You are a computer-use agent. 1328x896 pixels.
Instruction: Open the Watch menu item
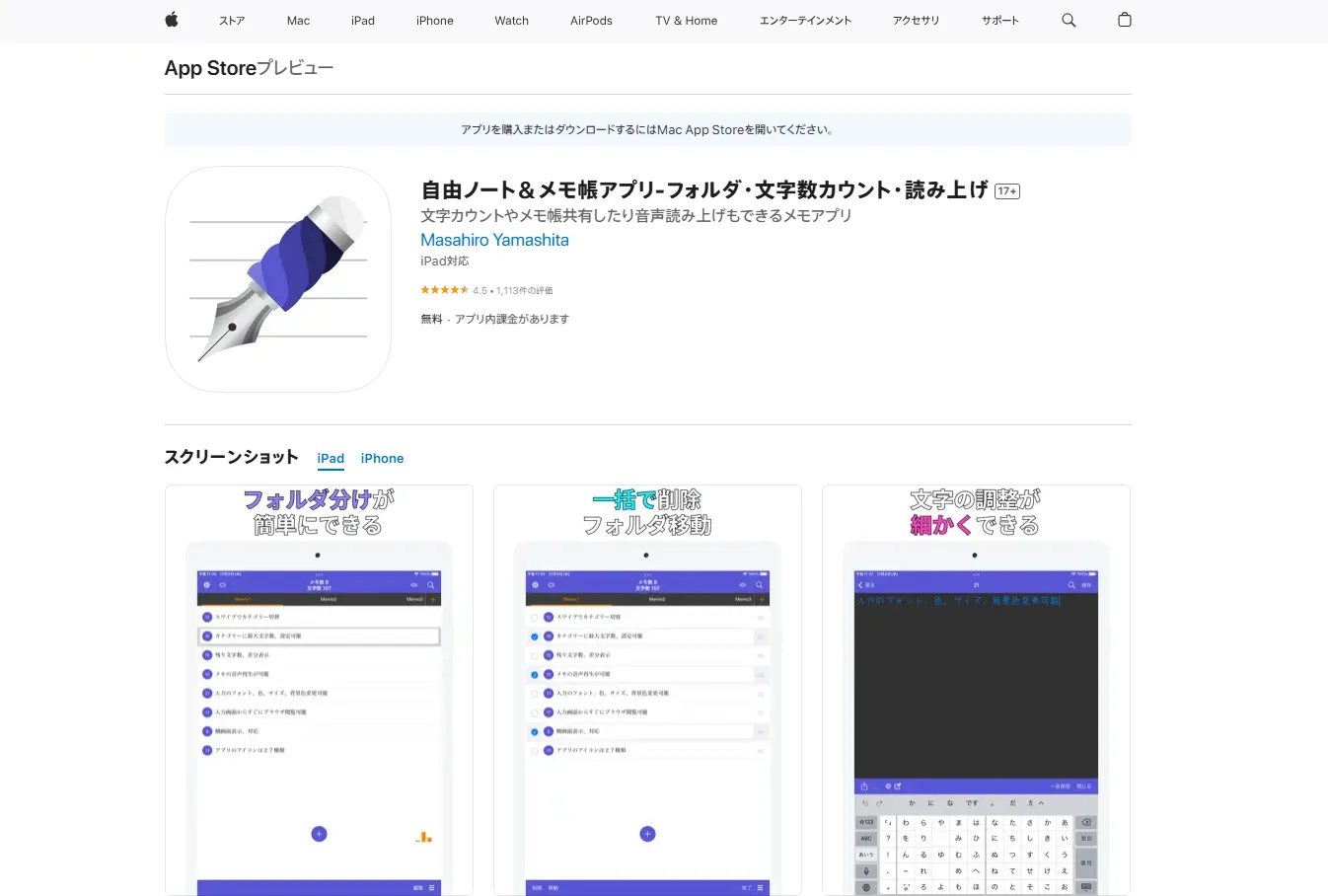(512, 20)
